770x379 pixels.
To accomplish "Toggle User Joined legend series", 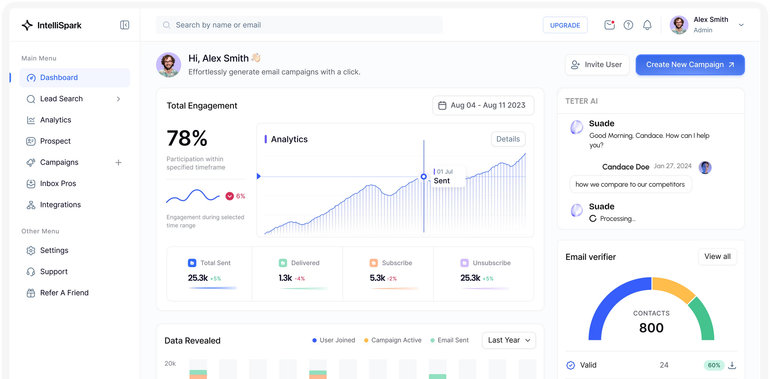I will point(333,340).
